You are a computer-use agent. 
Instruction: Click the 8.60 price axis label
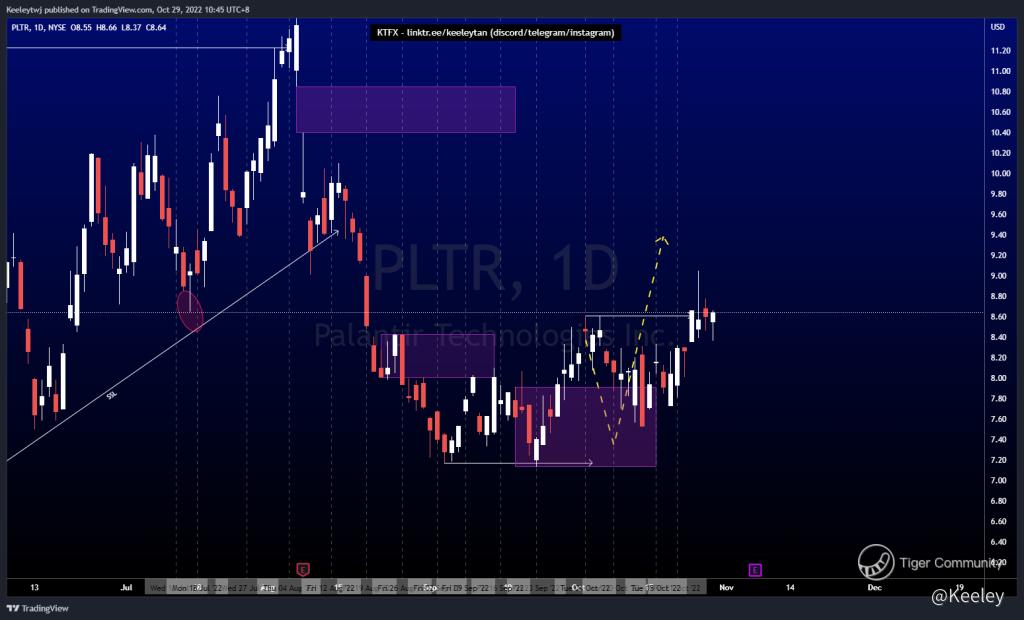pos(999,317)
